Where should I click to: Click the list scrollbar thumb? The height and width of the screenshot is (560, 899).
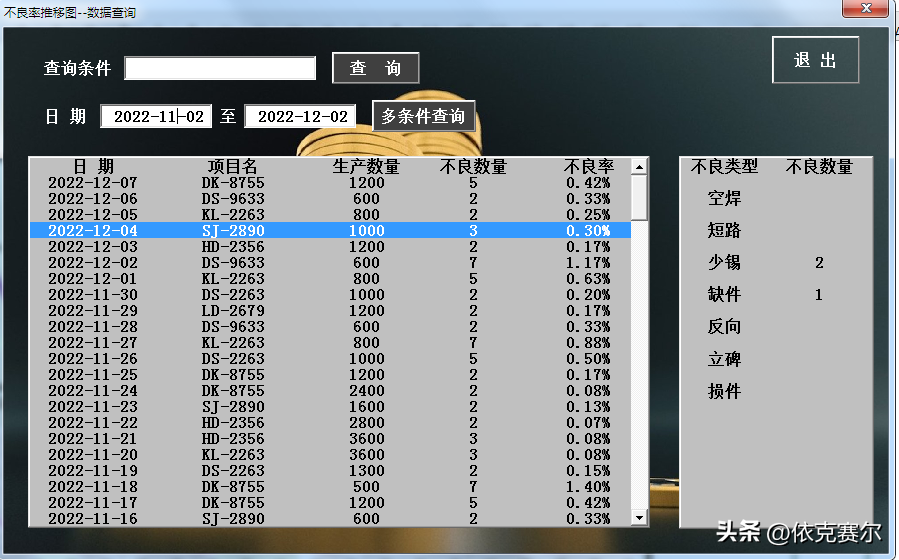pyautogui.click(x=639, y=198)
